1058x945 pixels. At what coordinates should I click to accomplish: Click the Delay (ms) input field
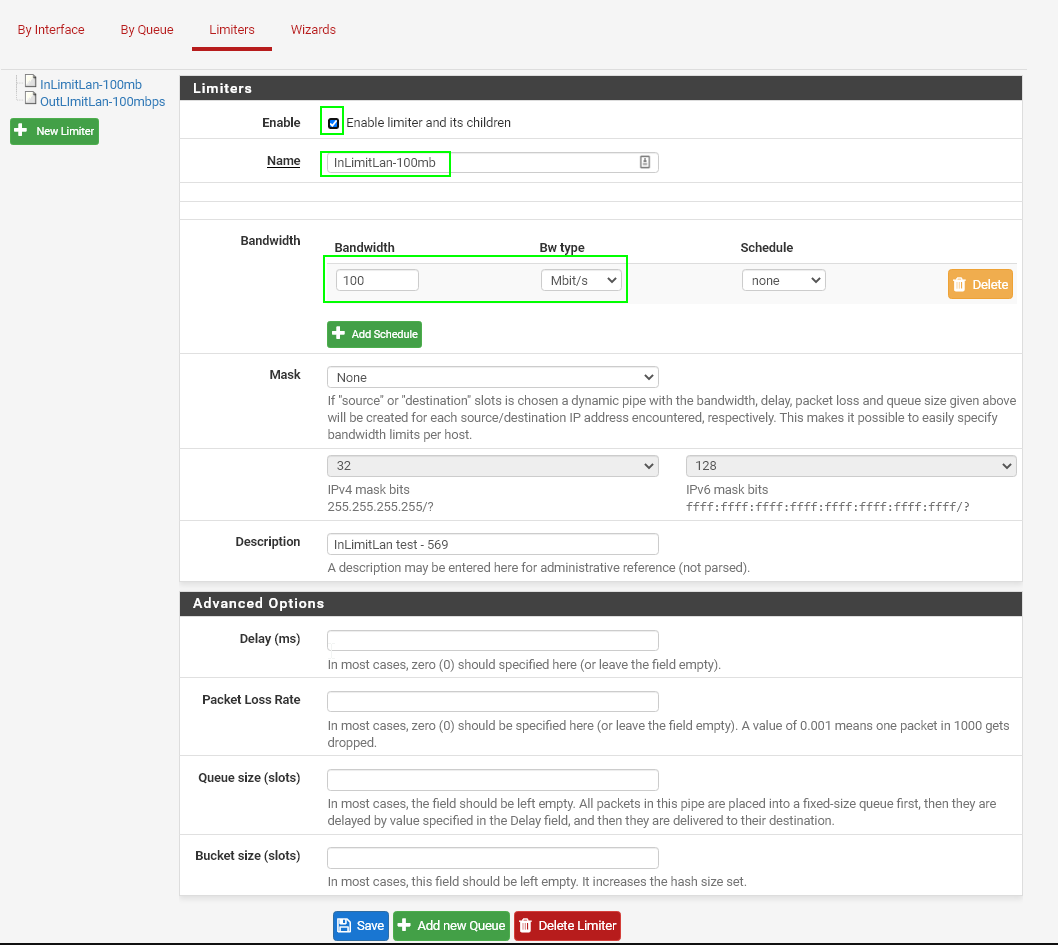(493, 640)
